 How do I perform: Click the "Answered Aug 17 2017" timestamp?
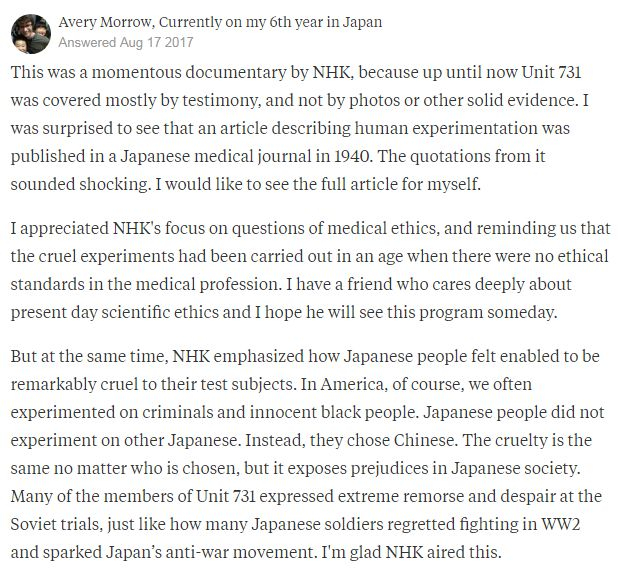[126, 43]
